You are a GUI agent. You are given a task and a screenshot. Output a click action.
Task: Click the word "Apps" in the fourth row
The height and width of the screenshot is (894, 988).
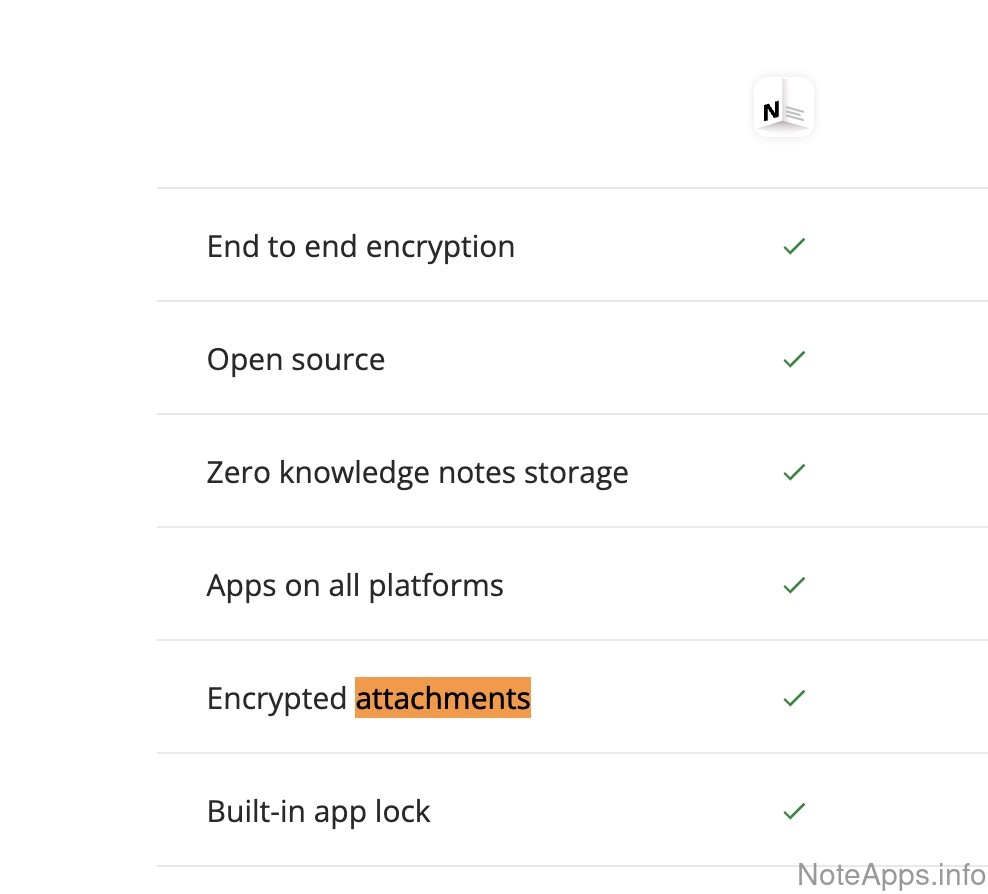pos(240,586)
